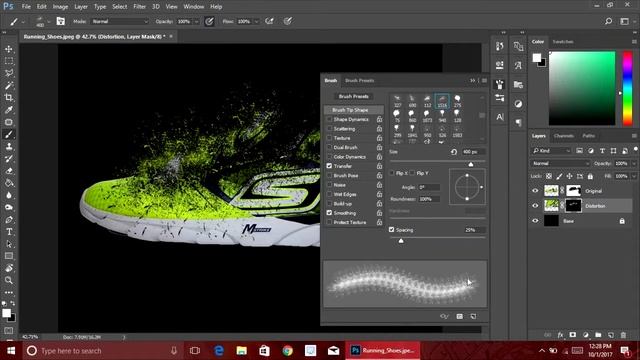Toggle the Spacing checkbox
The height and width of the screenshot is (360, 640).
click(x=391, y=230)
